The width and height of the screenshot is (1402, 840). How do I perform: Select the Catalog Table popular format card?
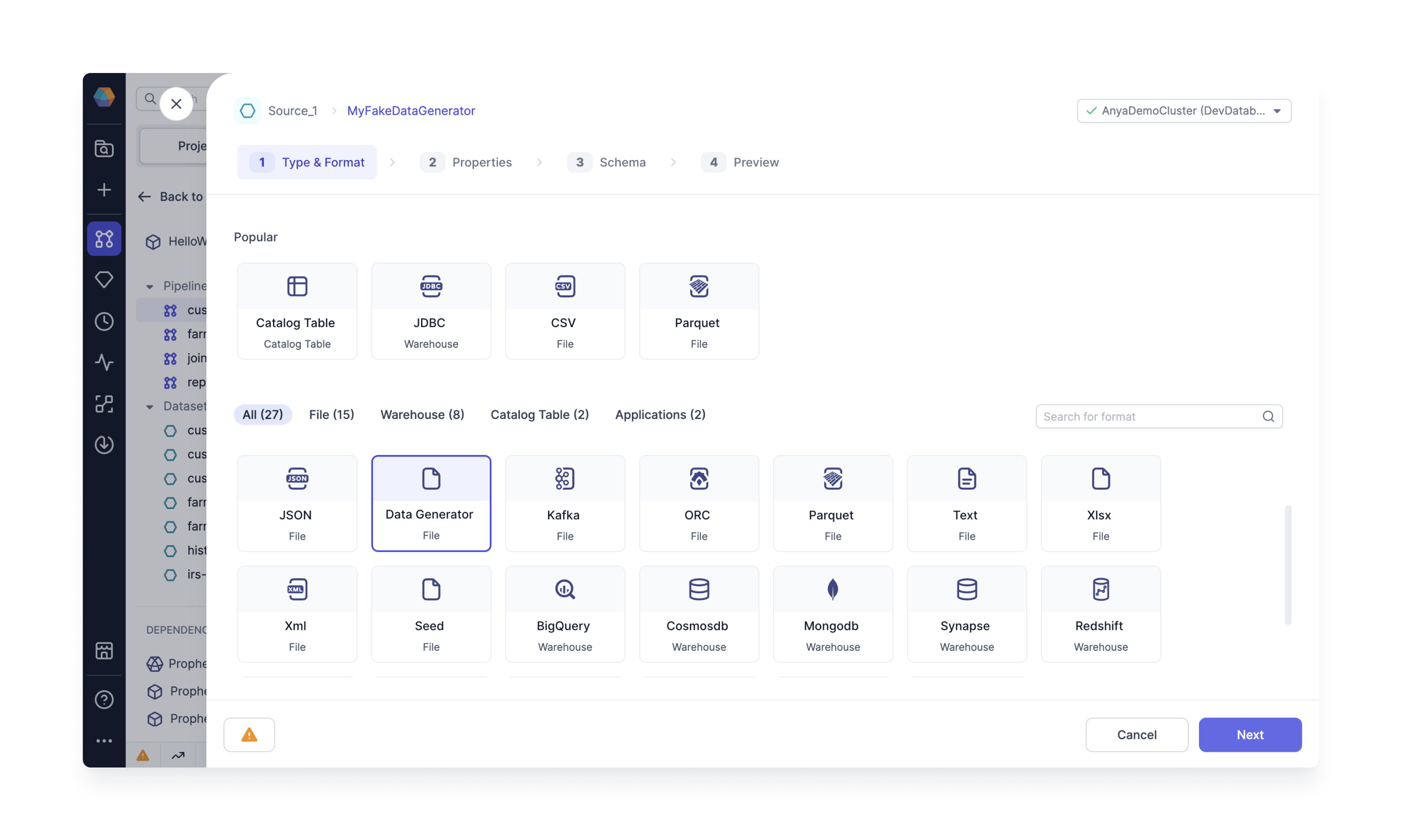297,311
